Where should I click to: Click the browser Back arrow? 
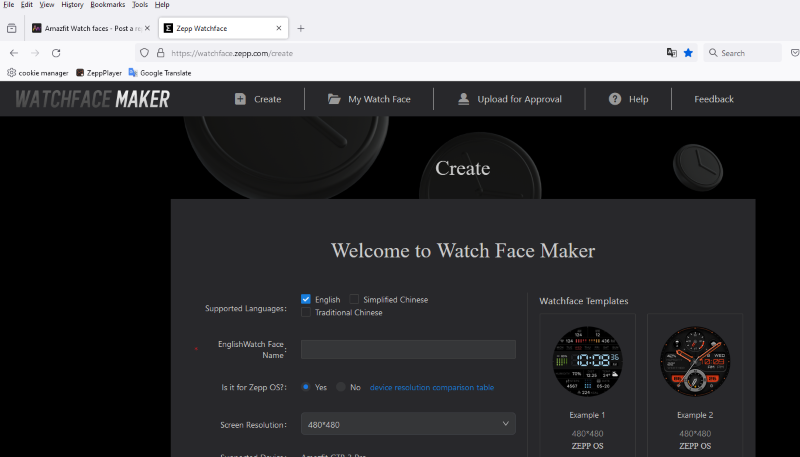click(x=14, y=53)
